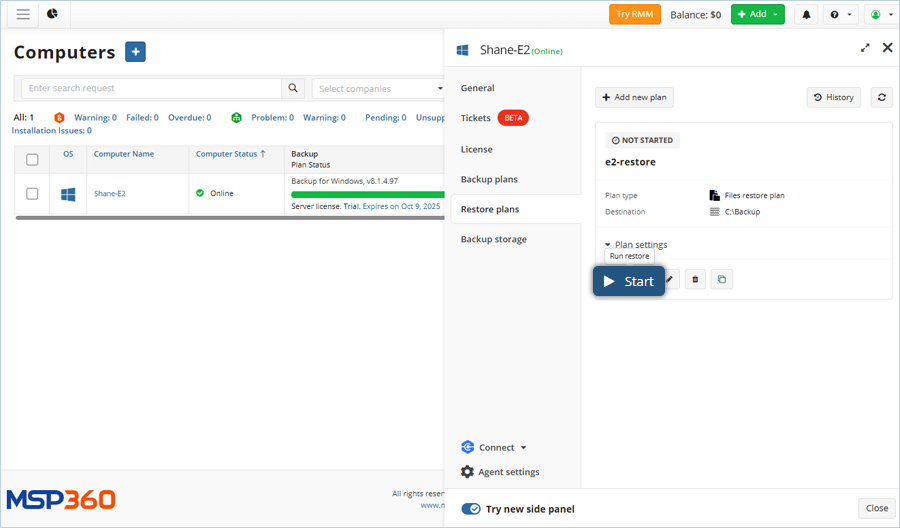Open the Connect dropdown menu
The height and width of the screenshot is (528, 900).
pyautogui.click(x=494, y=448)
